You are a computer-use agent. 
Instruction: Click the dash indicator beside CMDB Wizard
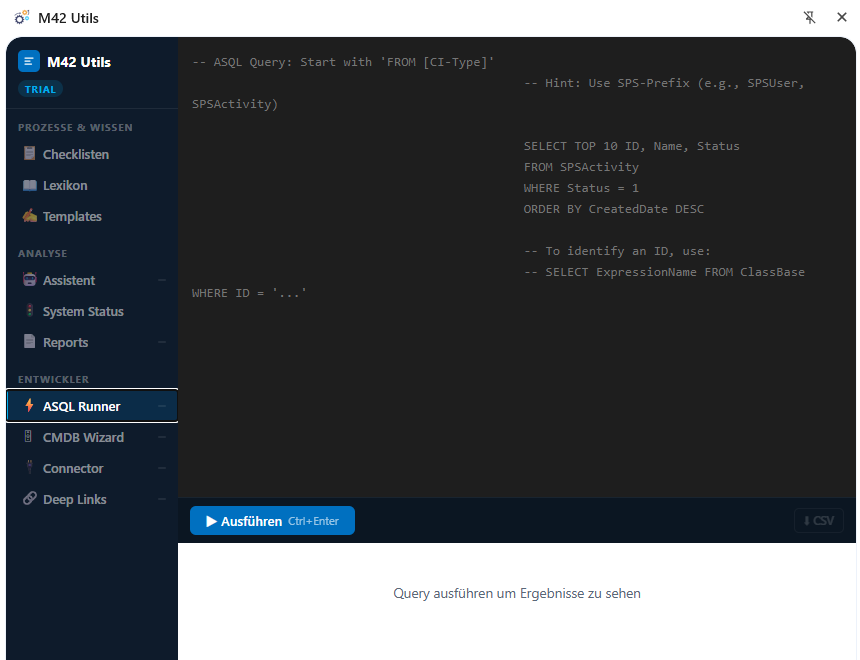(162, 437)
